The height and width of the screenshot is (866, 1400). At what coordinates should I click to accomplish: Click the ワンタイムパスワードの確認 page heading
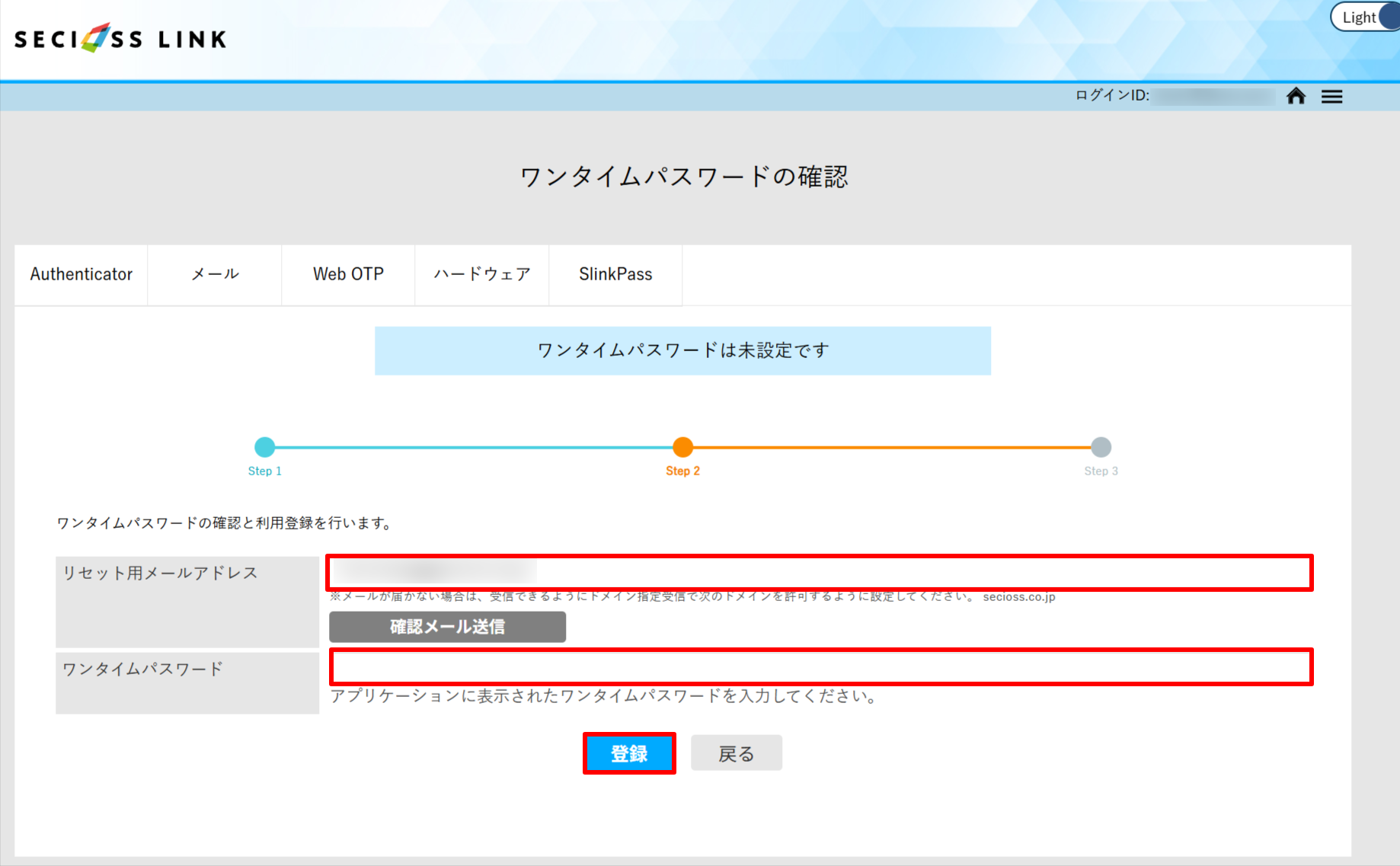[683, 177]
